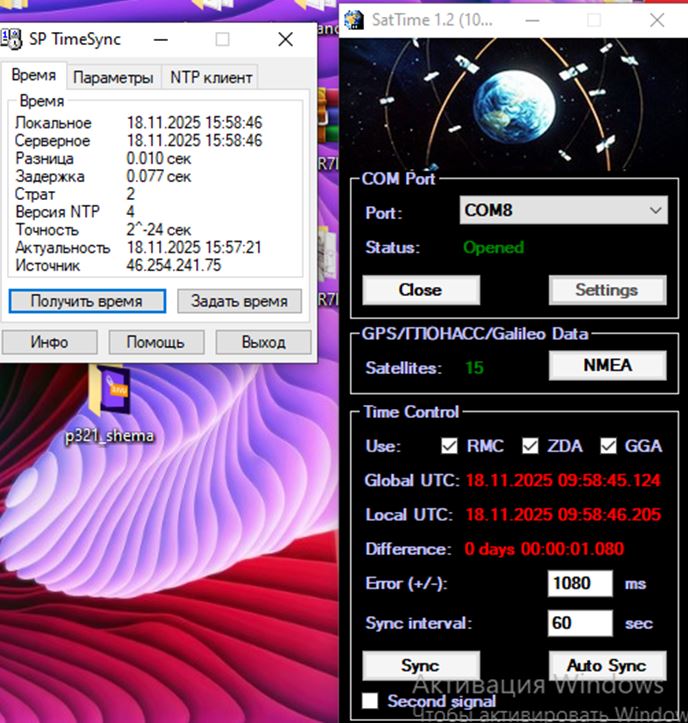View raw data with NMEA button
This screenshot has width=688, height=723.
click(x=607, y=365)
